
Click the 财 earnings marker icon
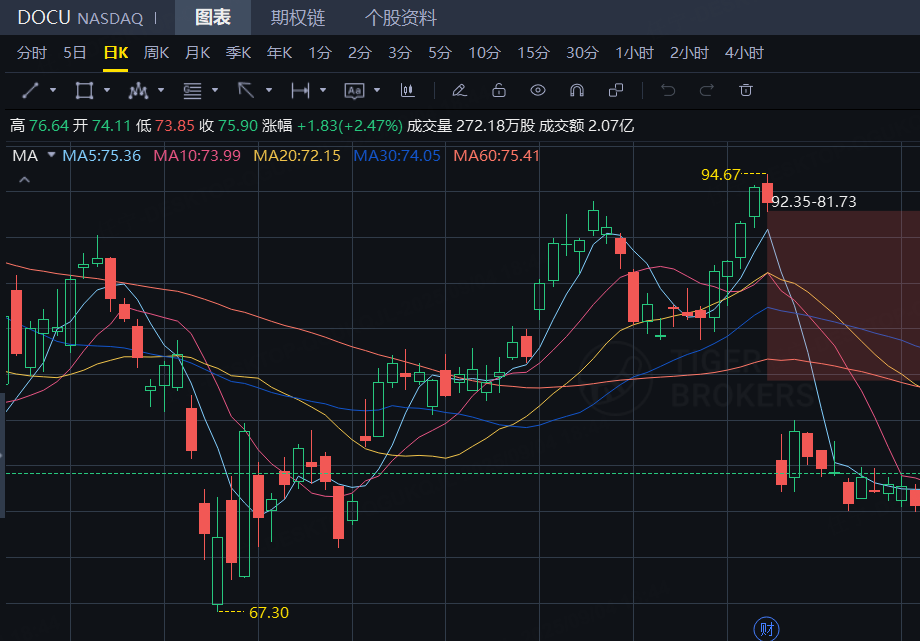click(x=766, y=628)
